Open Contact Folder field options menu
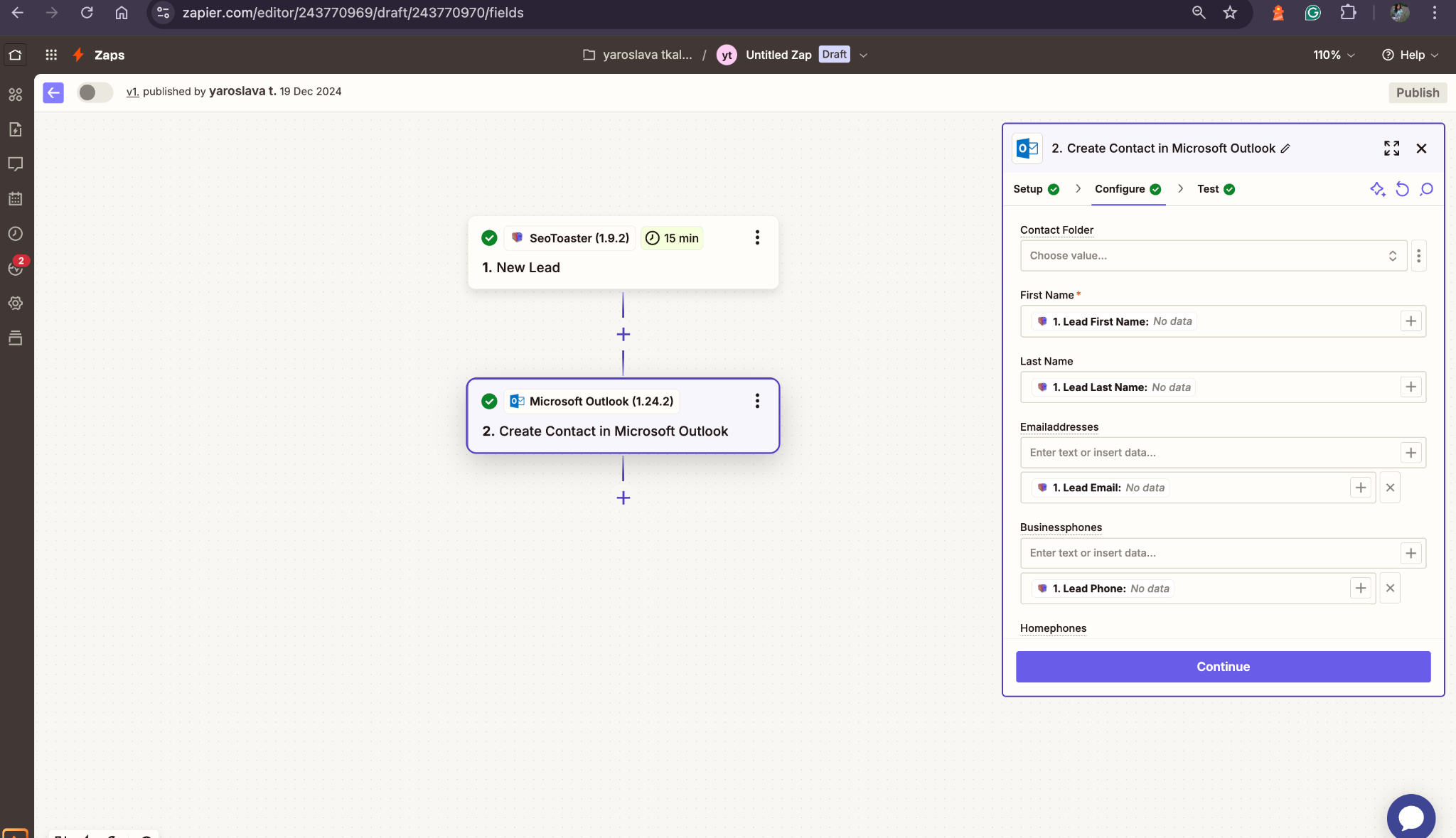Image resolution: width=1456 pixels, height=838 pixels. point(1418,256)
